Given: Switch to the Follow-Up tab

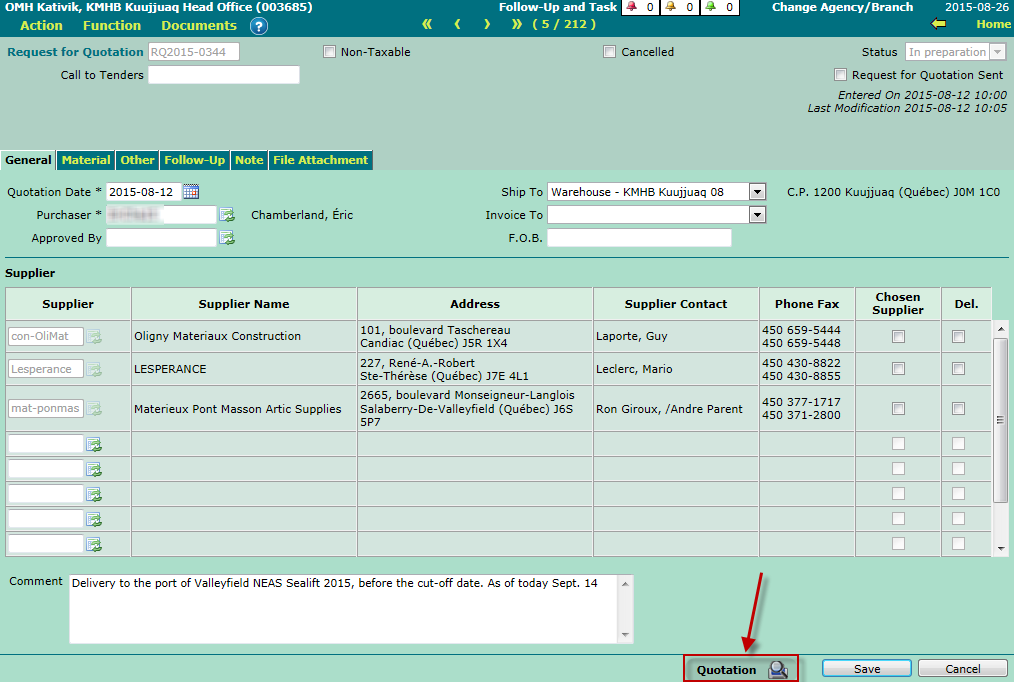Looking at the screenshot, I should pyautogui.click(x=195, y=160).
